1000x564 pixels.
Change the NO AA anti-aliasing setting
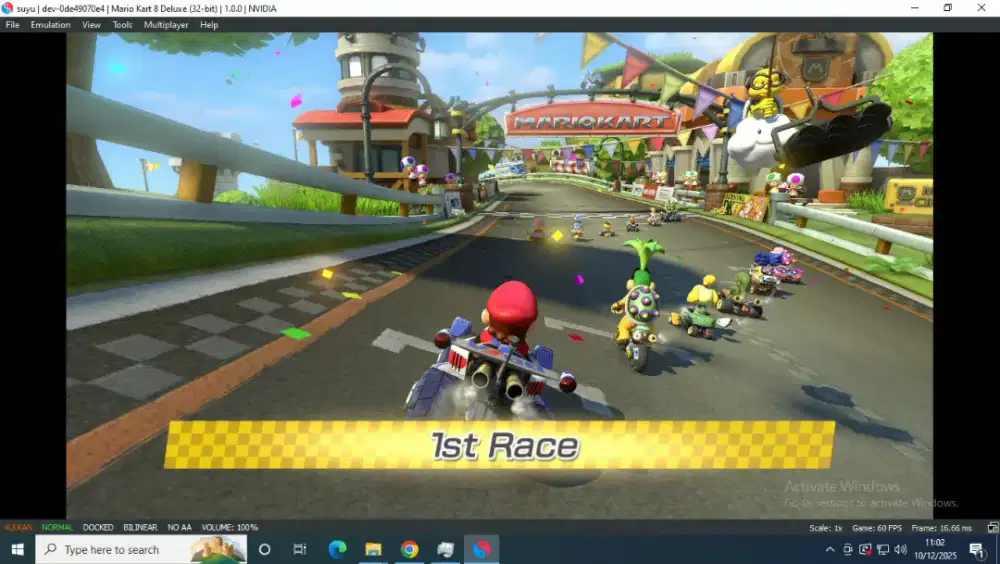(x=180, y=527)
